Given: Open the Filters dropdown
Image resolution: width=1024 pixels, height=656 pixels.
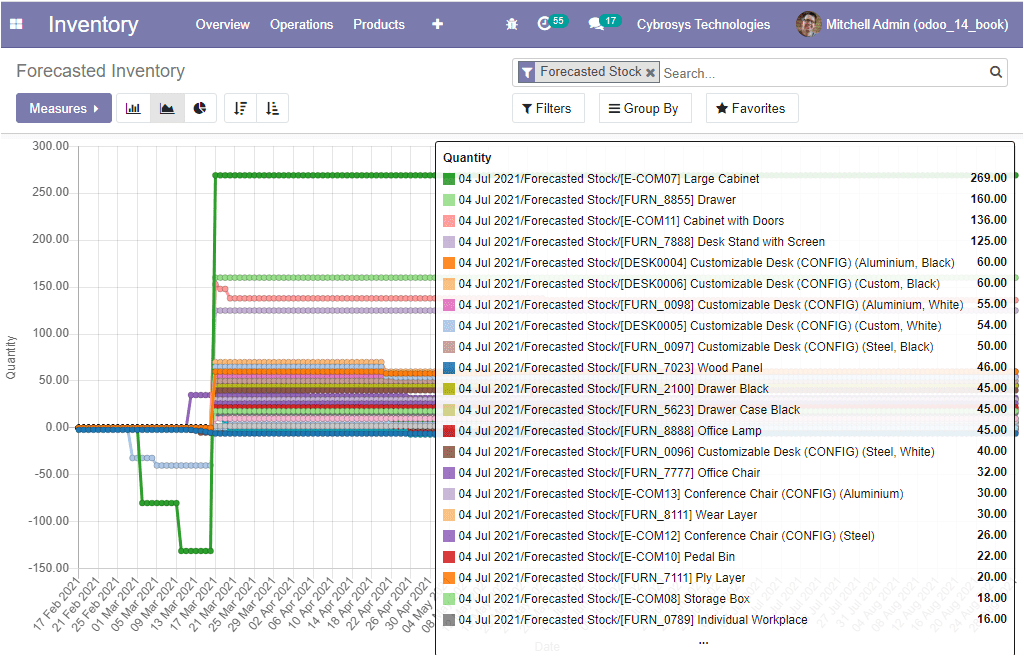Looking at the screenshot, I should (x=548, y=108).
